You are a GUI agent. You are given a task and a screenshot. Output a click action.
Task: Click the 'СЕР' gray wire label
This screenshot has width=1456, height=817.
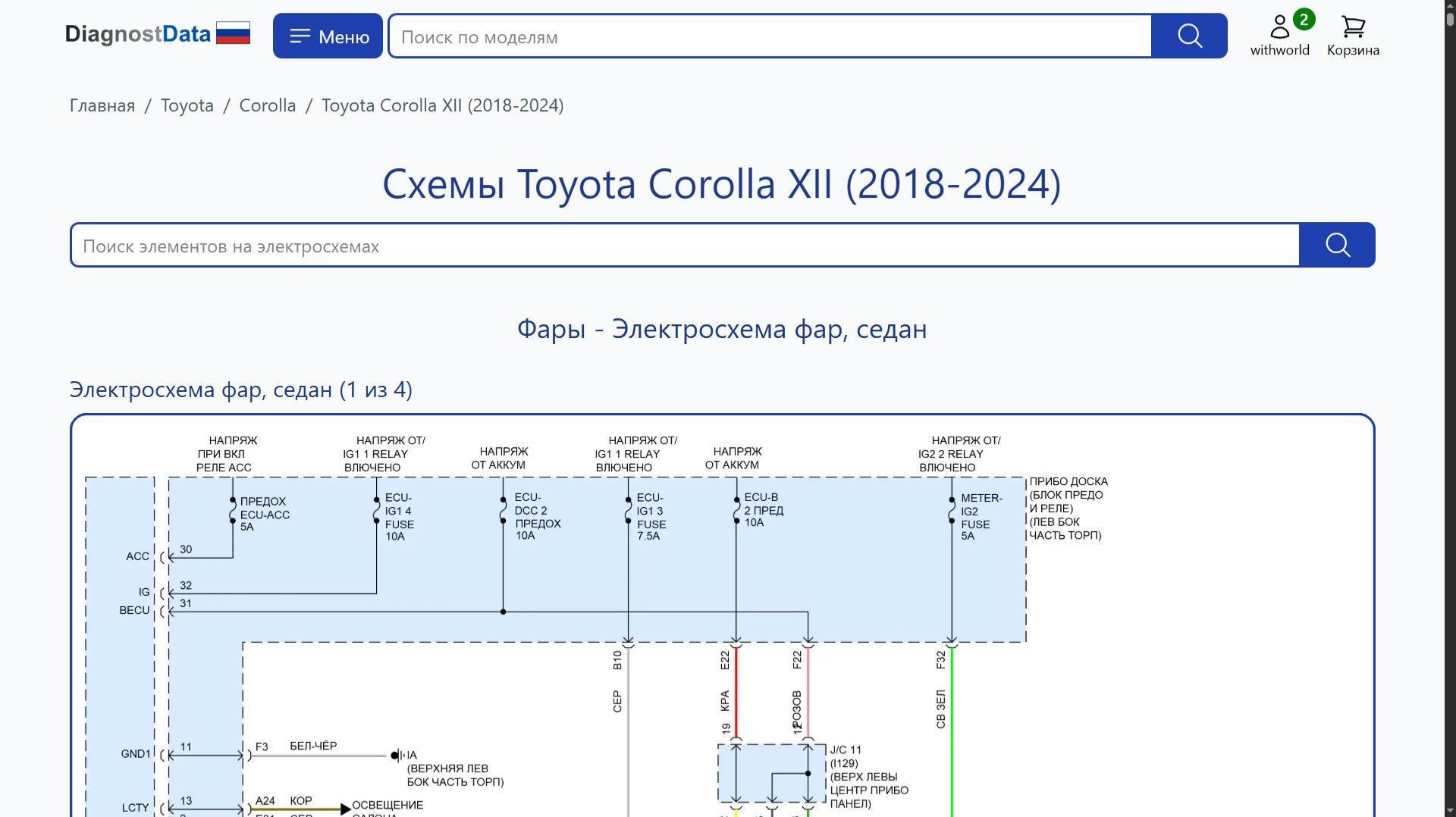click(x=617, y=702)
